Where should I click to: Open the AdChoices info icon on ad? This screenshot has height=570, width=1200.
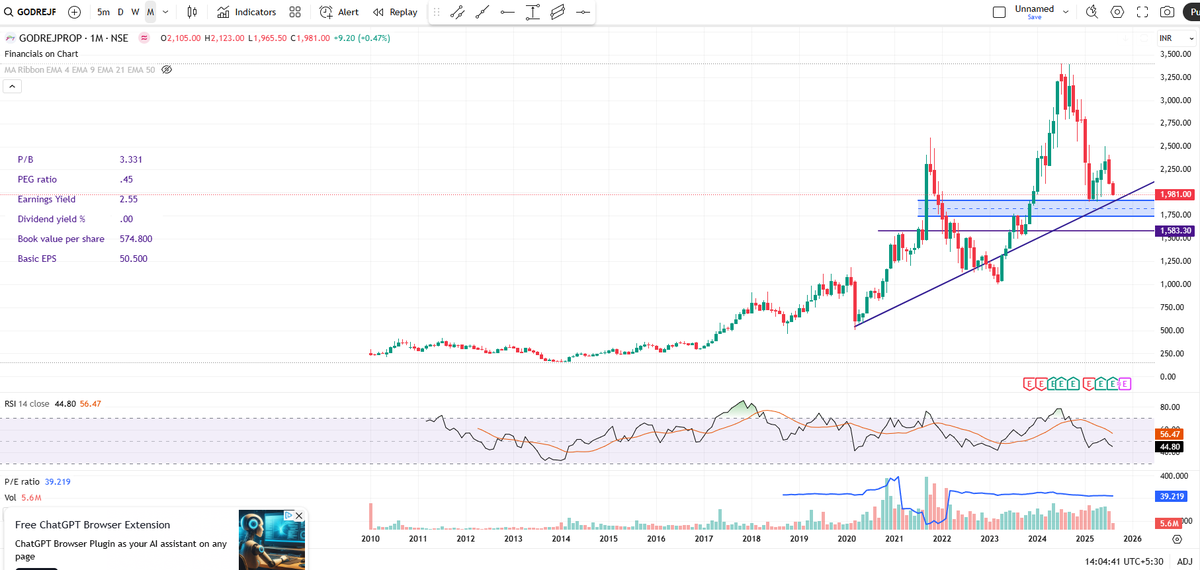tap(288, 516)
